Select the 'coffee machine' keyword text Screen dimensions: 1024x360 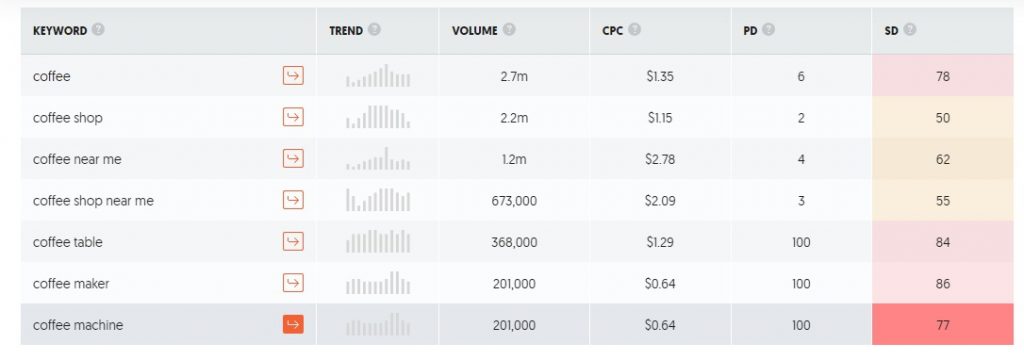point(78,325)
